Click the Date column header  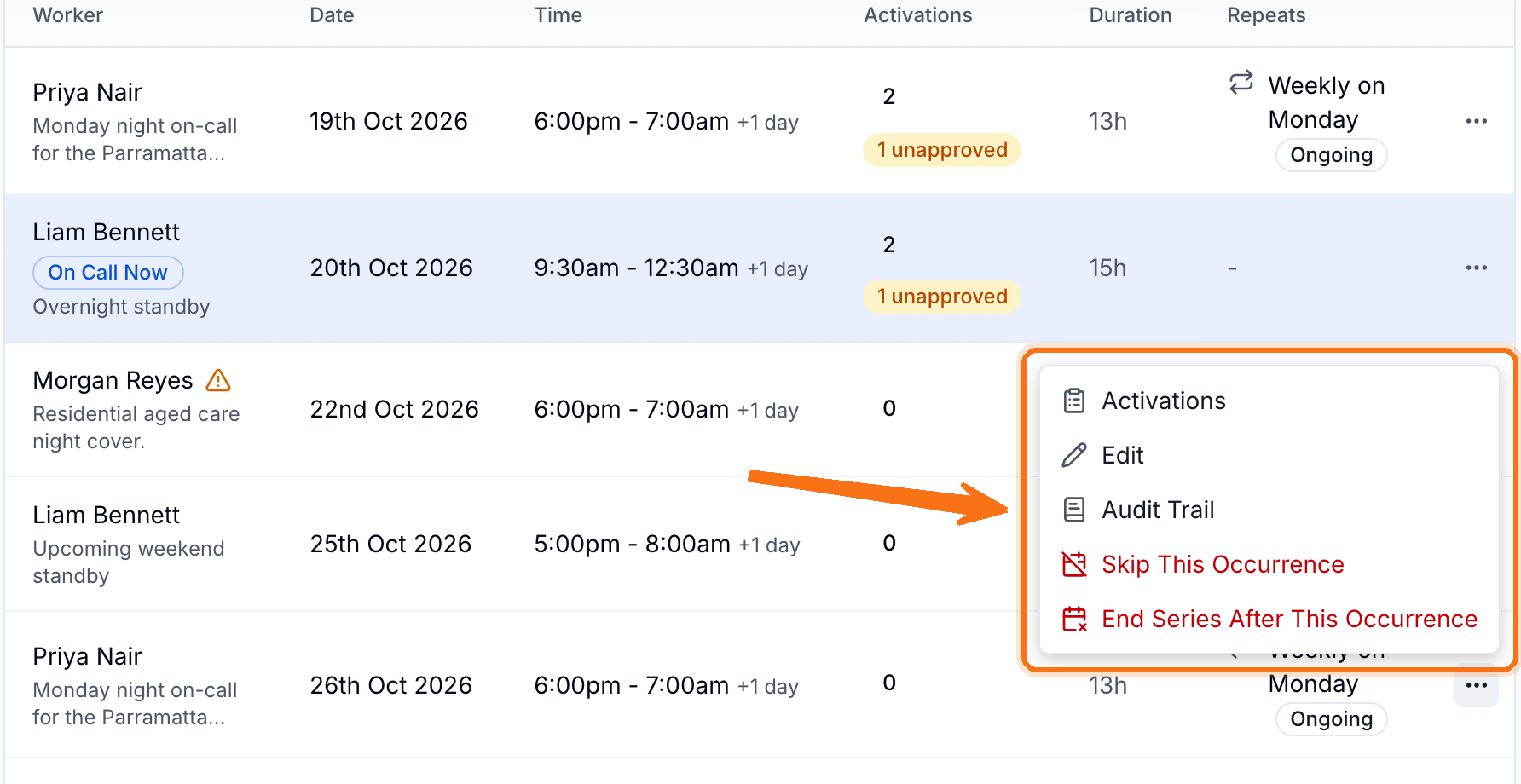(x=332, y=15)
